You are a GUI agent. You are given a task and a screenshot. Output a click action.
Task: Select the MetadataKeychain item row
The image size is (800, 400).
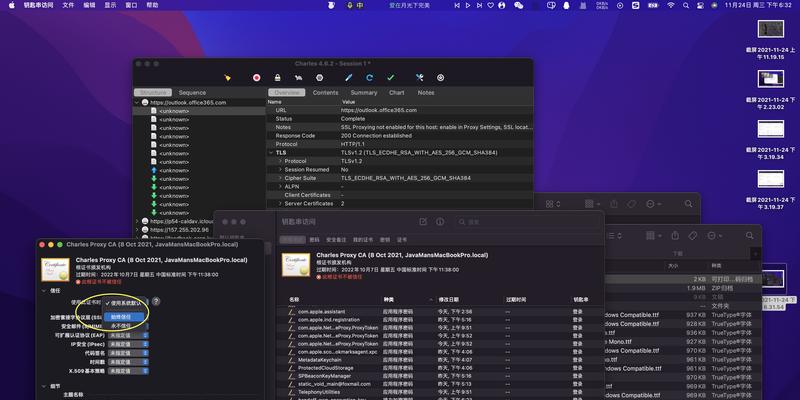click(440, 360)
